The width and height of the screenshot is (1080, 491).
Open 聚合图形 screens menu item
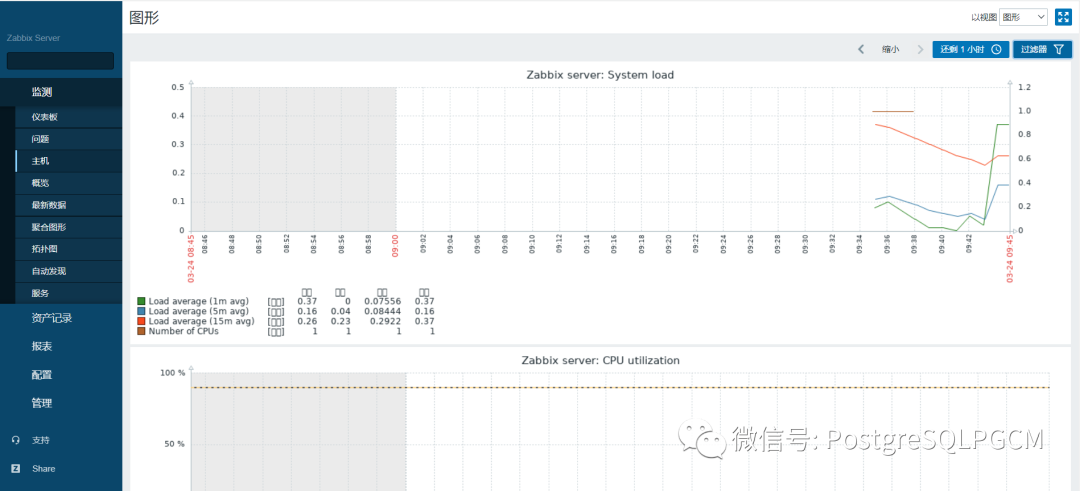click(x=68, y=227)
